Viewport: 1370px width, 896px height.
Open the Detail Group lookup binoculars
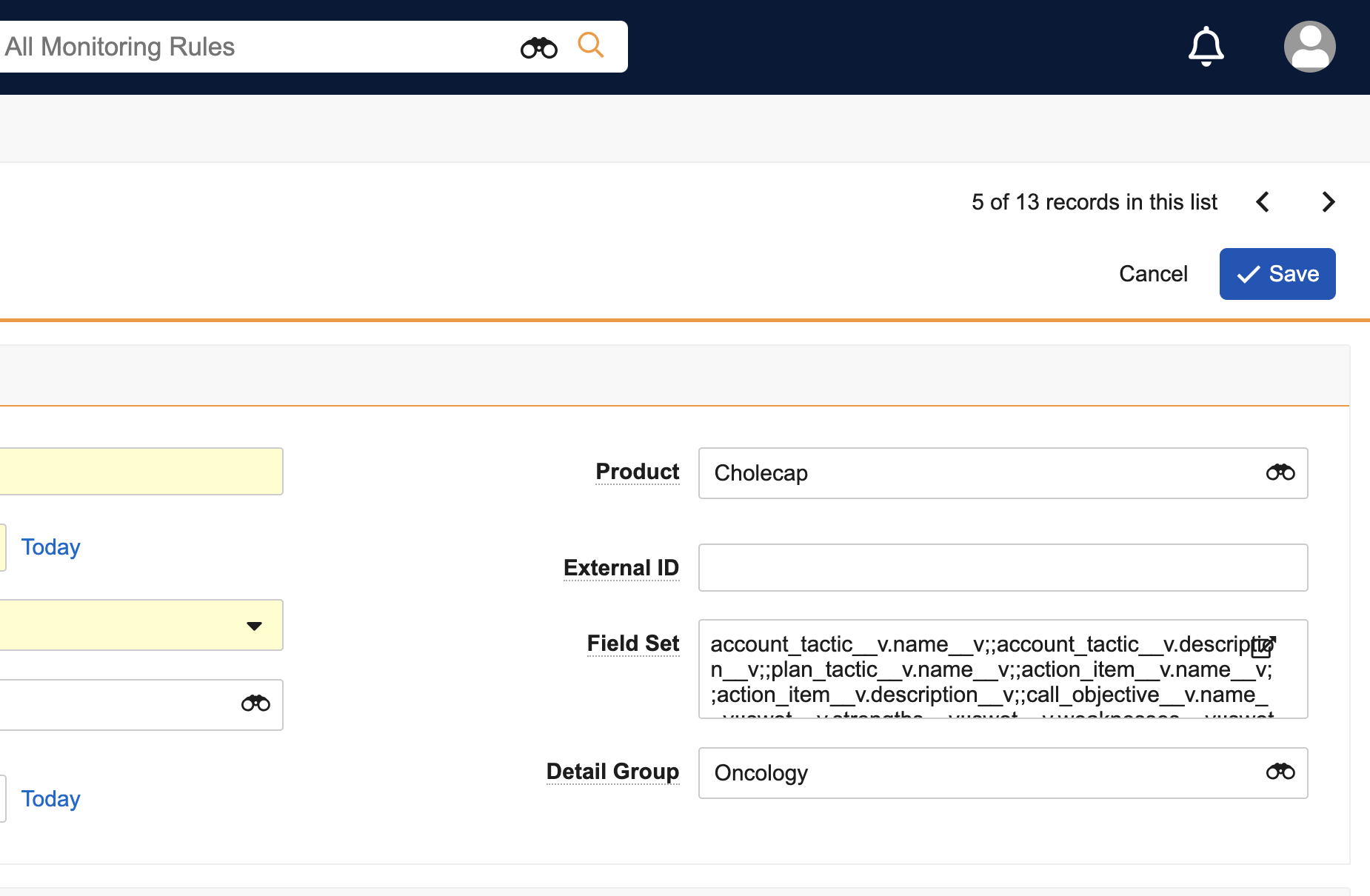tap(1280, 772)
